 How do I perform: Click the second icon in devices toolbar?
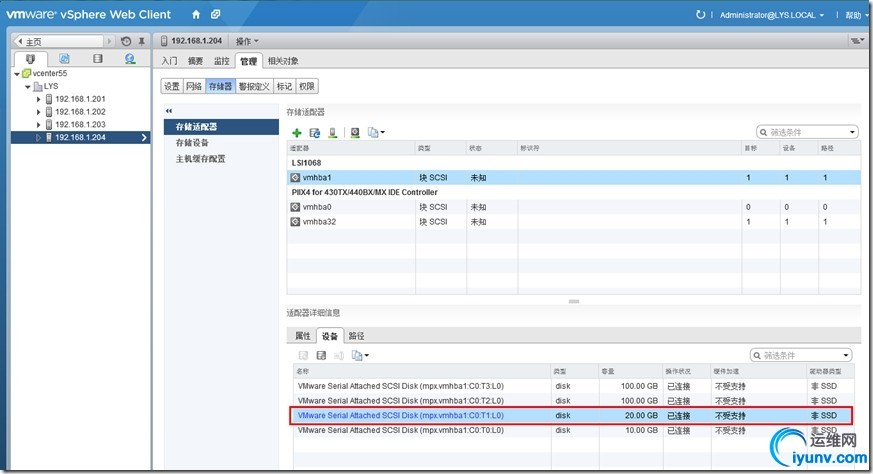[x=321, y=355]
